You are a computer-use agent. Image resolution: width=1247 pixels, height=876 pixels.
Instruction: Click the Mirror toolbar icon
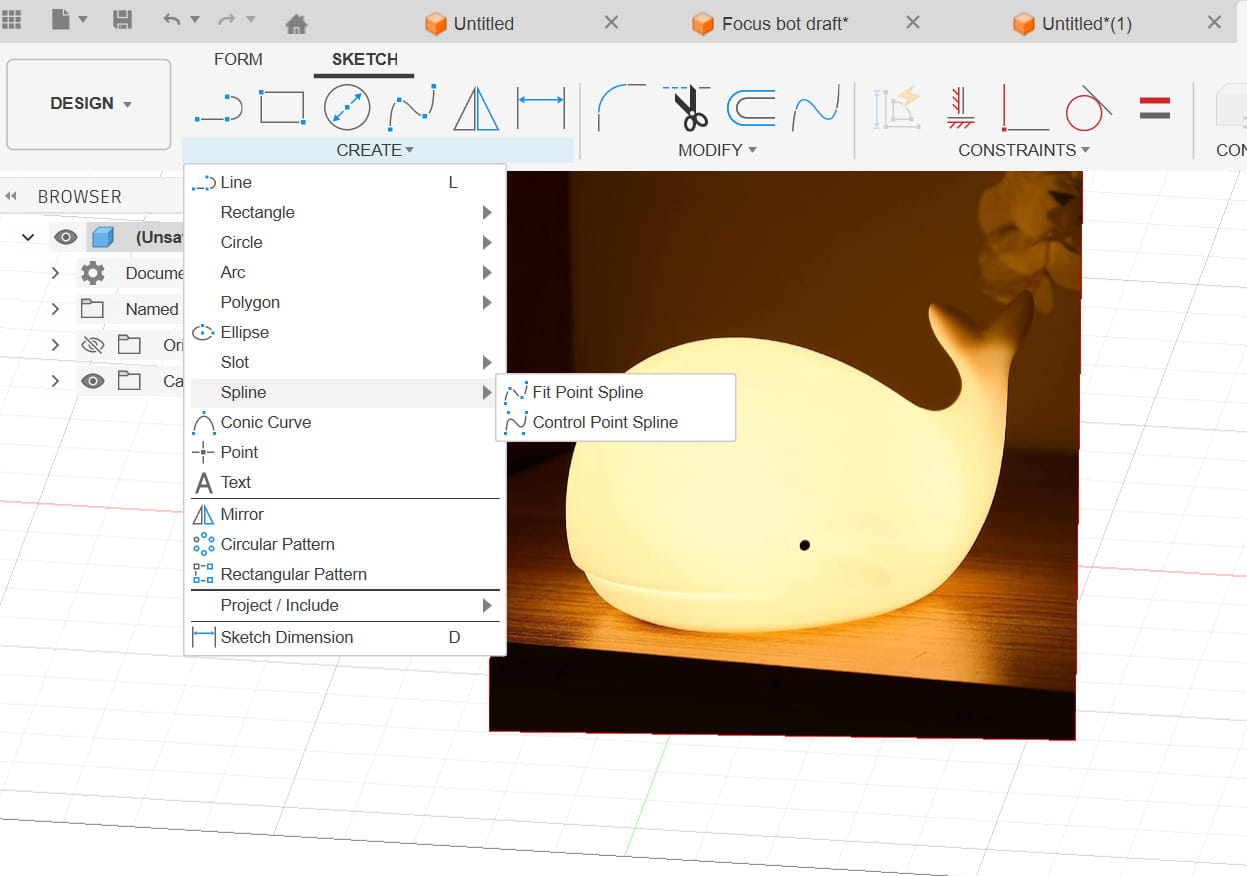pyautogui.click(x=476, y=108)
